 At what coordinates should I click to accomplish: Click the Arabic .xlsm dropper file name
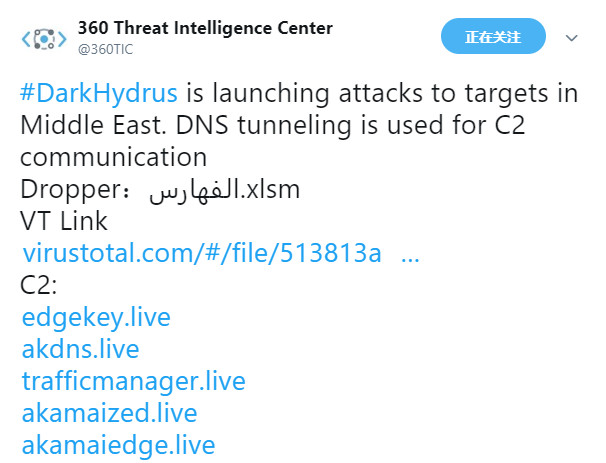point(225,190)
